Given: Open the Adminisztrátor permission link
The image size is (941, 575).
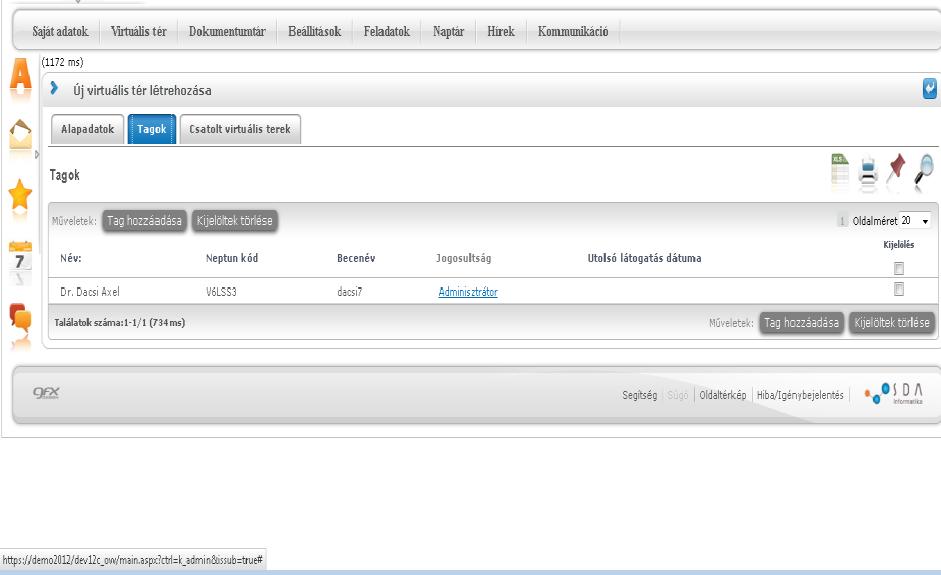Looking at the screenshot, I should click(x=468, y=292).
